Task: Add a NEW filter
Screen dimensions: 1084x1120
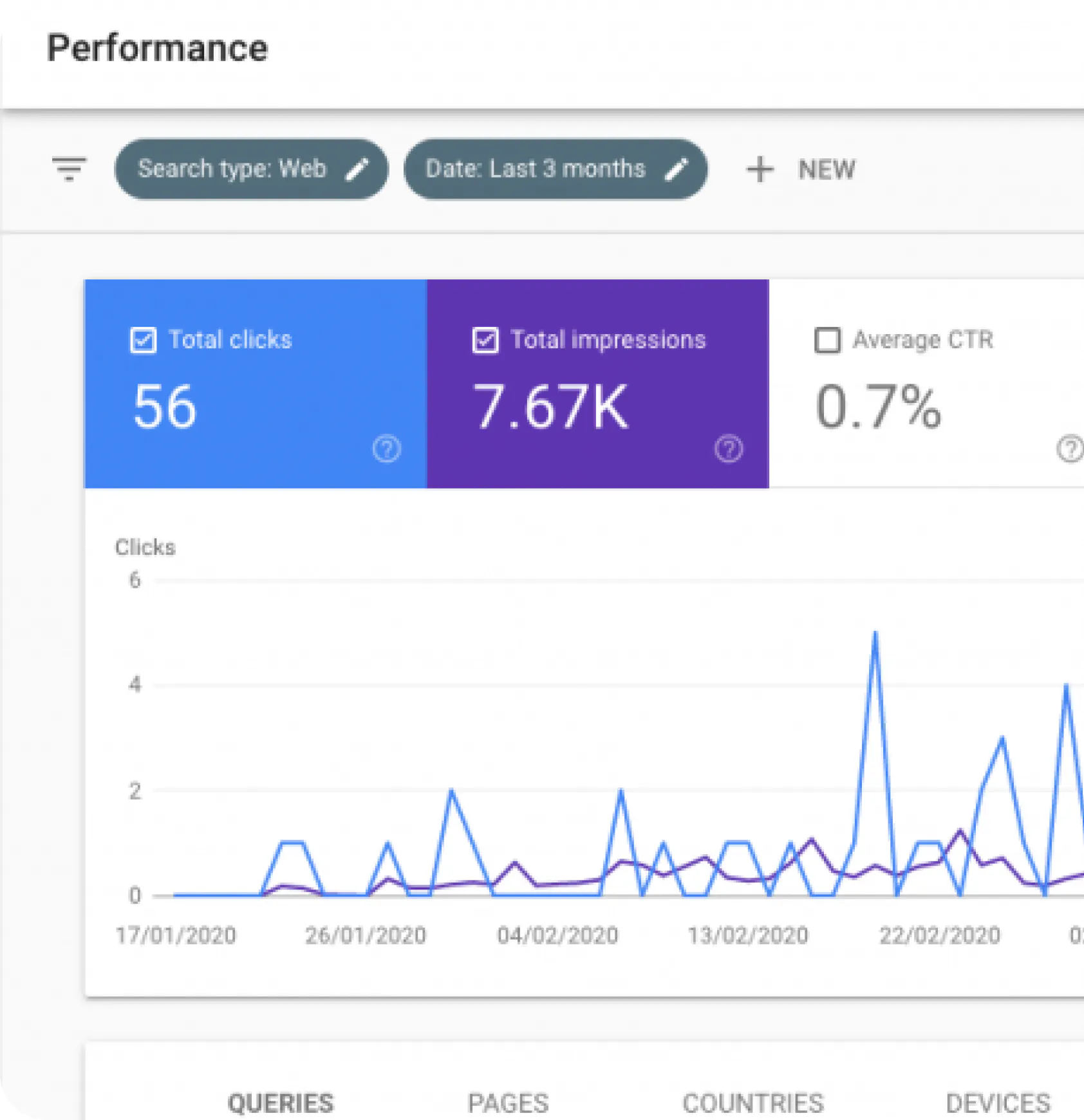Action: coord(801,170)
